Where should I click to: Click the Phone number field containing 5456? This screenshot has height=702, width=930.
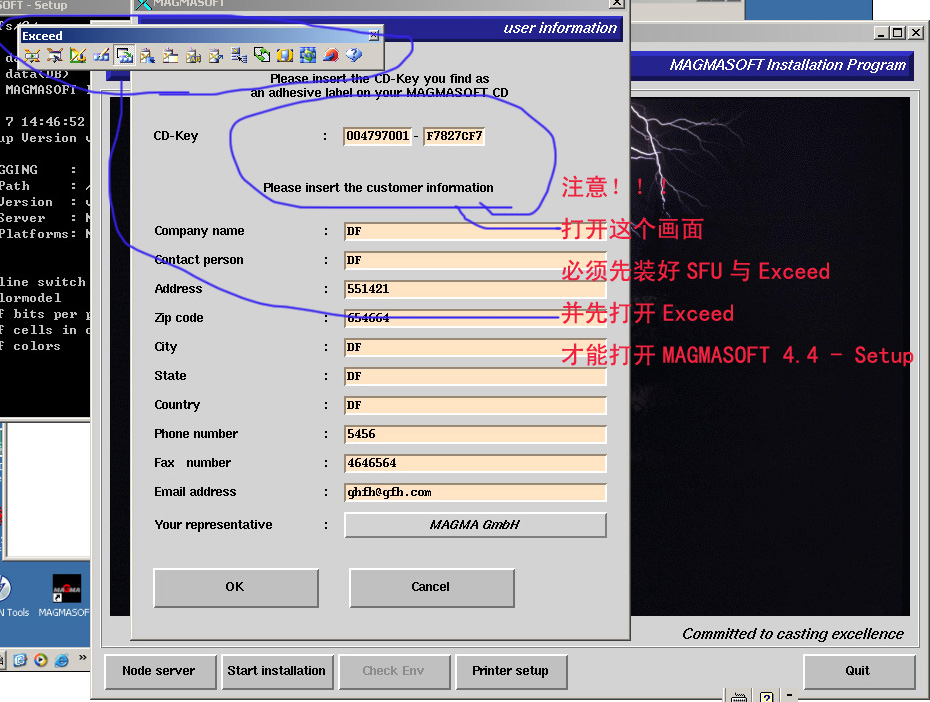point(475,434)
